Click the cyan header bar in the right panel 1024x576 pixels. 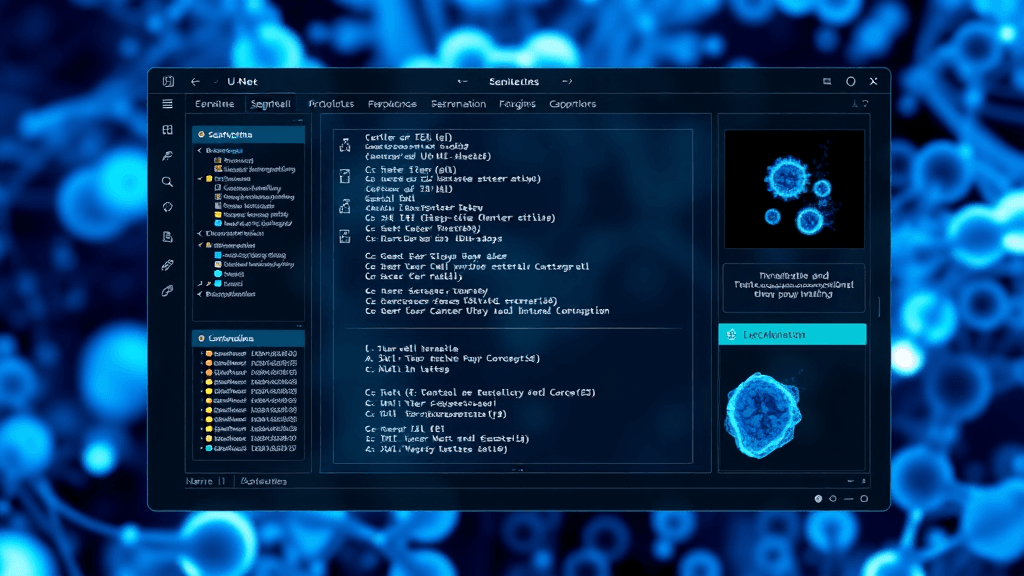pos(793,334)
